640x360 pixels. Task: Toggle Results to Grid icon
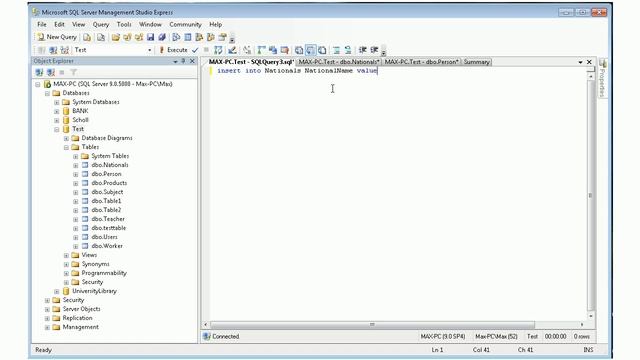click(311, 50)
